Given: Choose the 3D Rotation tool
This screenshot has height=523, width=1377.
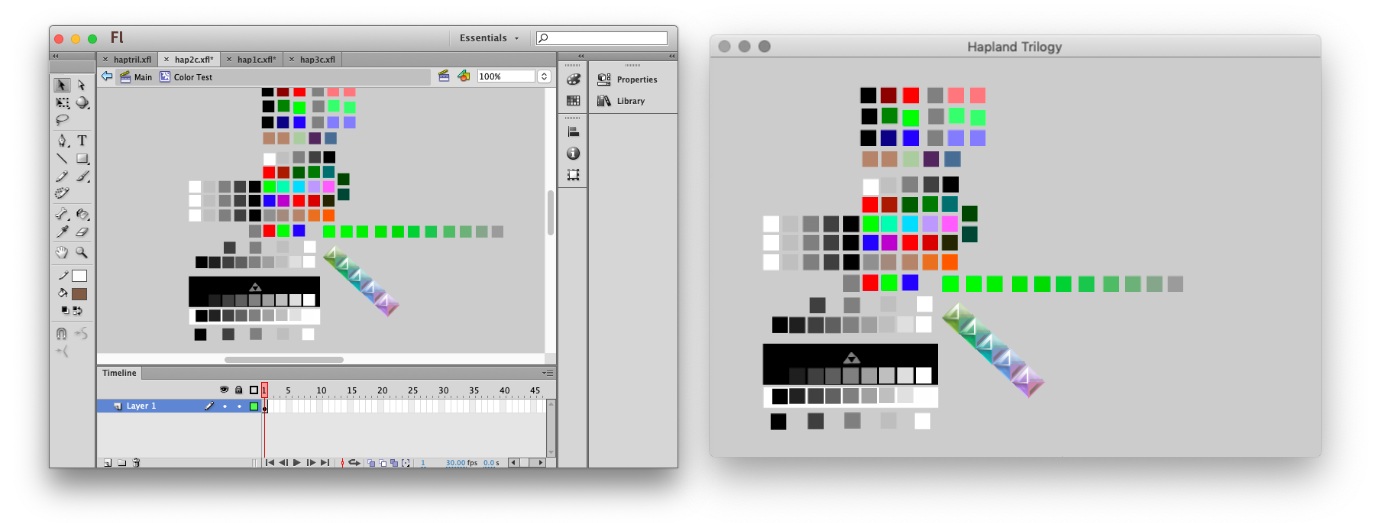Looking at the screenshot, I should (82, 103).
